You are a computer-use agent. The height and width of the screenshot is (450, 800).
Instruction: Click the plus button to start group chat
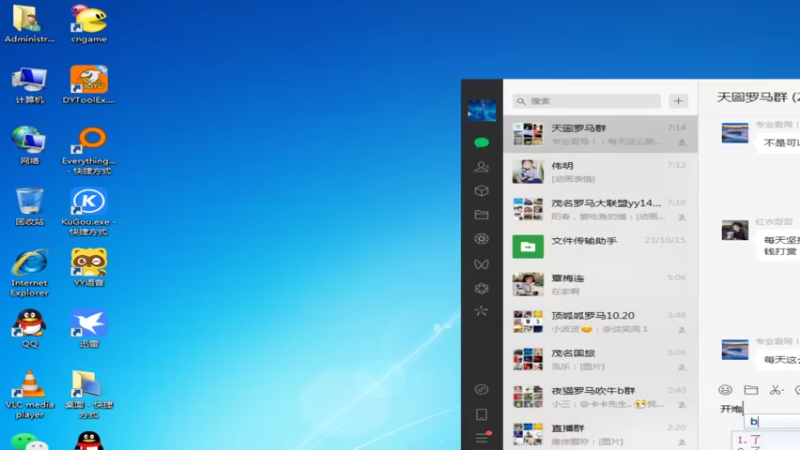point(678,101)
